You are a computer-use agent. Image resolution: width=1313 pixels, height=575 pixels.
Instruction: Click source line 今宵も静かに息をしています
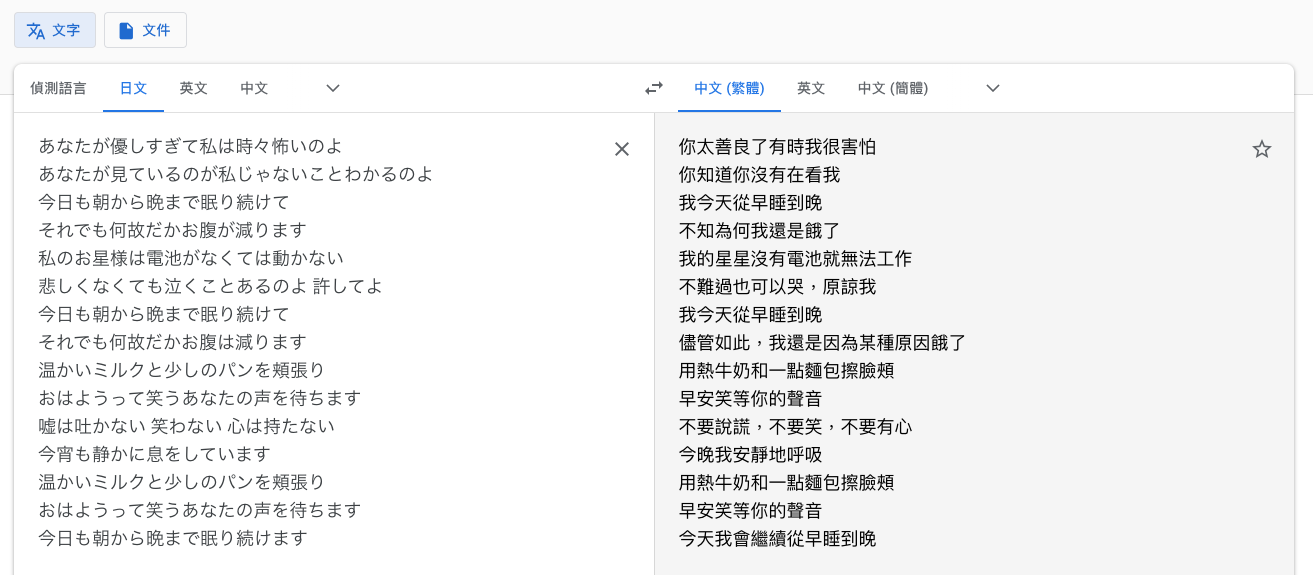(155, 454)
